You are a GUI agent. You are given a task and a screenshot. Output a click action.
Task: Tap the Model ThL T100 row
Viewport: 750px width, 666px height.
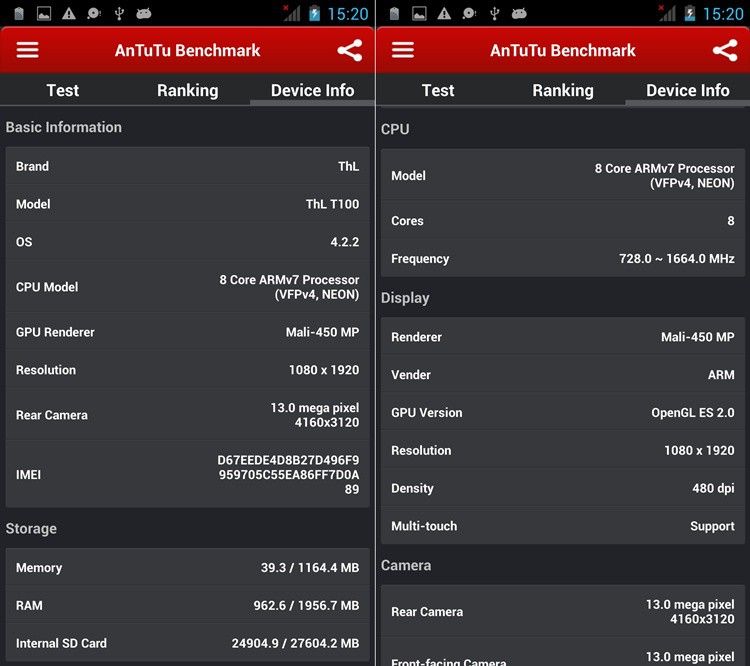(188, 204)
